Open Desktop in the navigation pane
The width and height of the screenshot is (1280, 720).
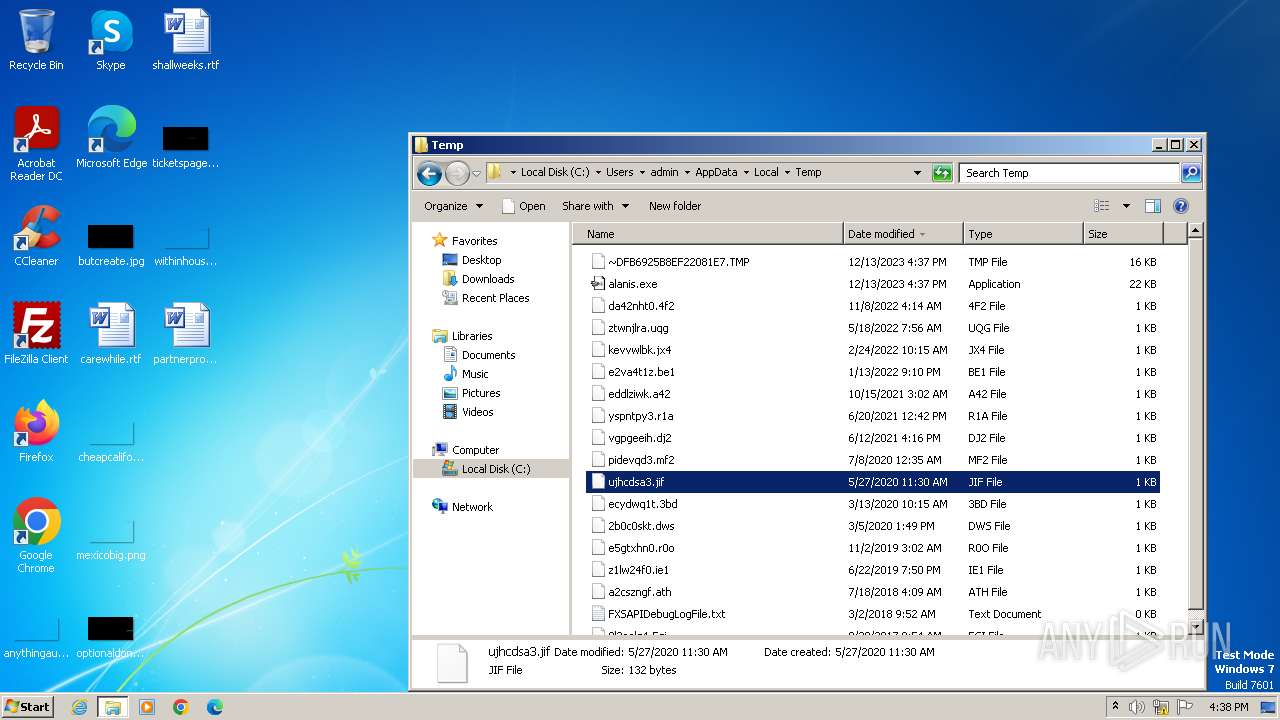(481, 260)
